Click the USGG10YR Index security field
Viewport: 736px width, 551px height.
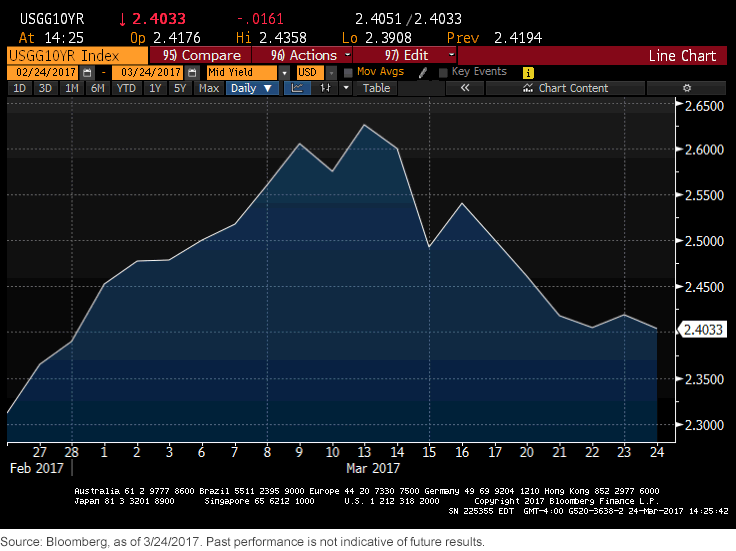point(77,56)
